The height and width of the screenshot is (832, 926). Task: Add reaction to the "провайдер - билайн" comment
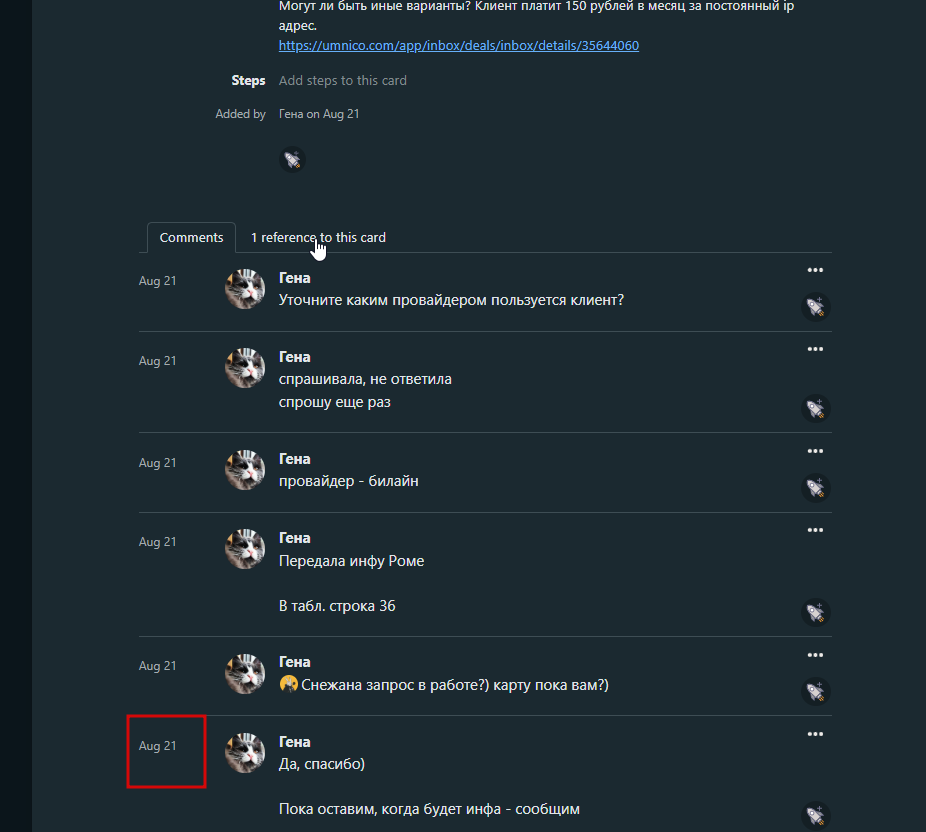coord(816,488)
